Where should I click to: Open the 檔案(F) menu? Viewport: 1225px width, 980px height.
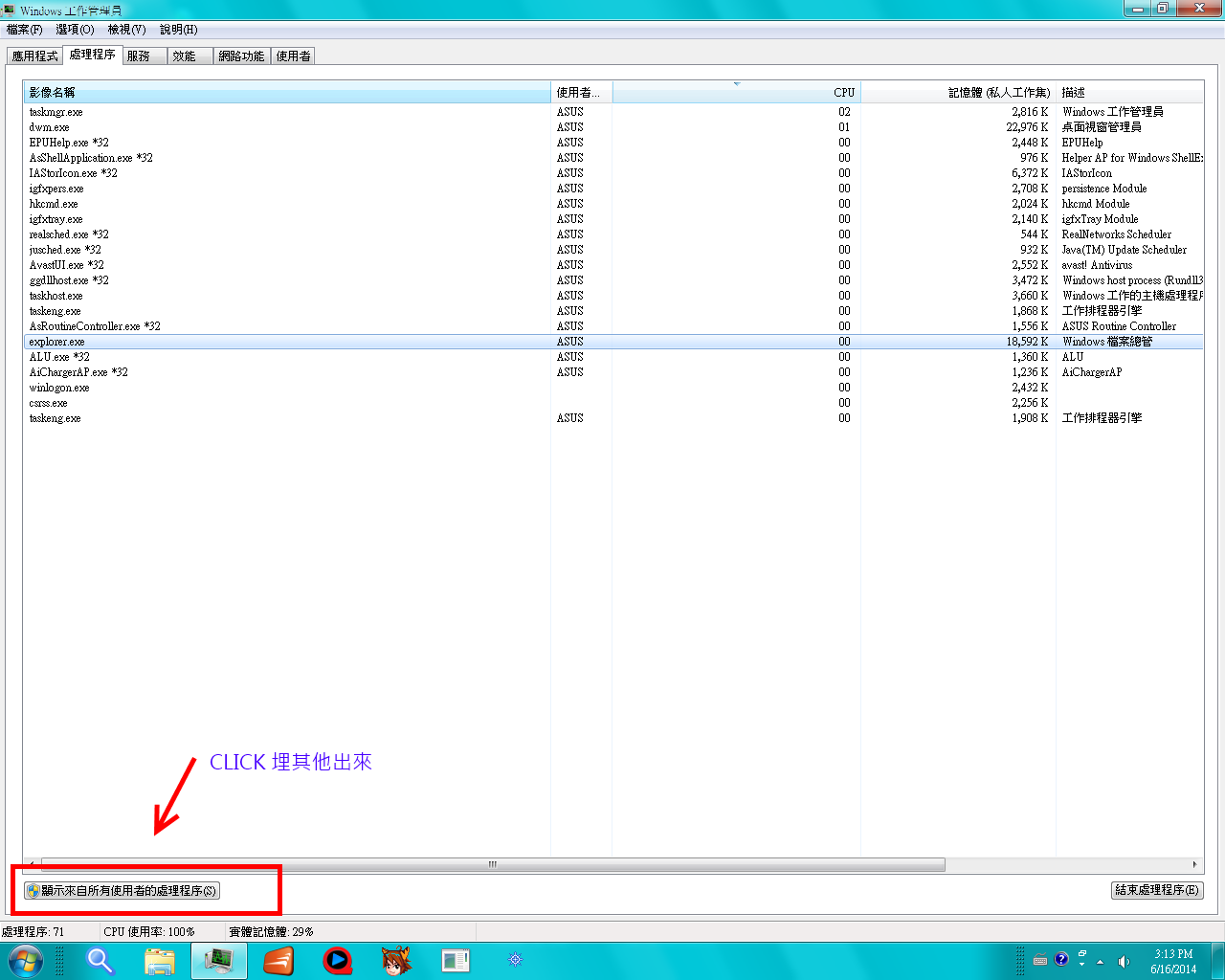tap(25, 30)
